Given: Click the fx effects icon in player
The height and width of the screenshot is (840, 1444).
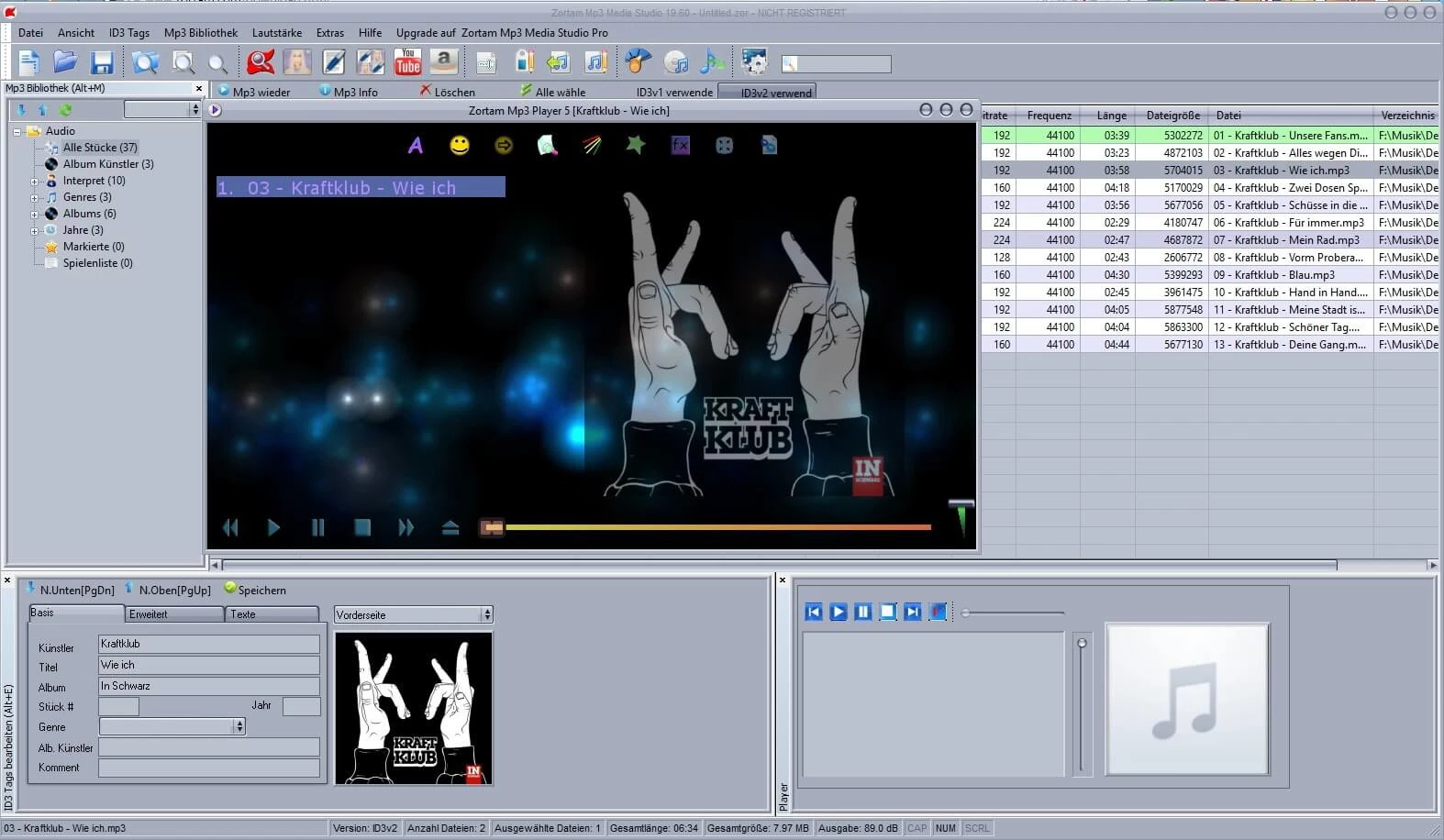Looking at the screenshot, I should point(680,146).
